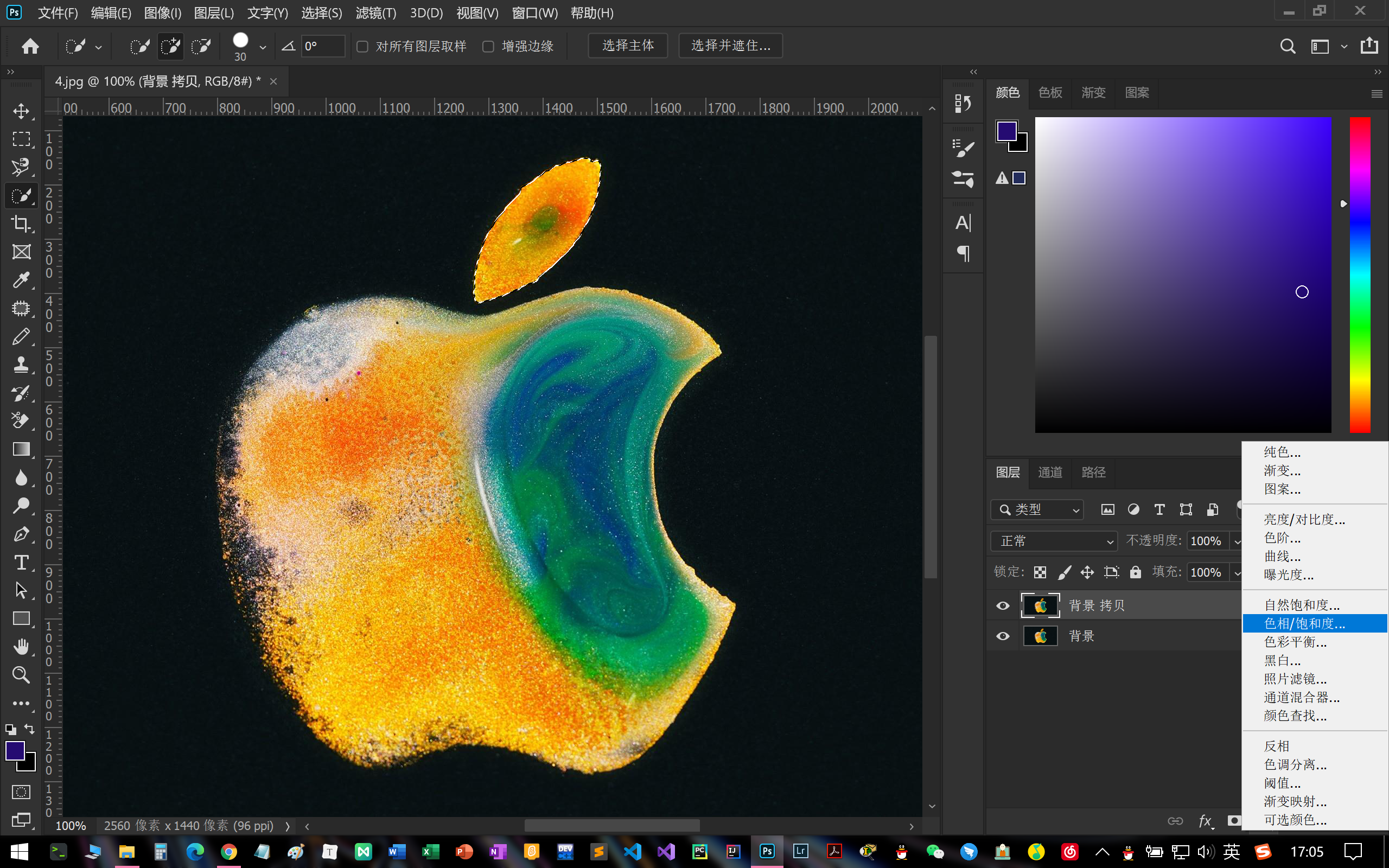This screenshot has height=868, width=1389.
Task: Select the Eraser tool
Action: (x=21, y=421)
